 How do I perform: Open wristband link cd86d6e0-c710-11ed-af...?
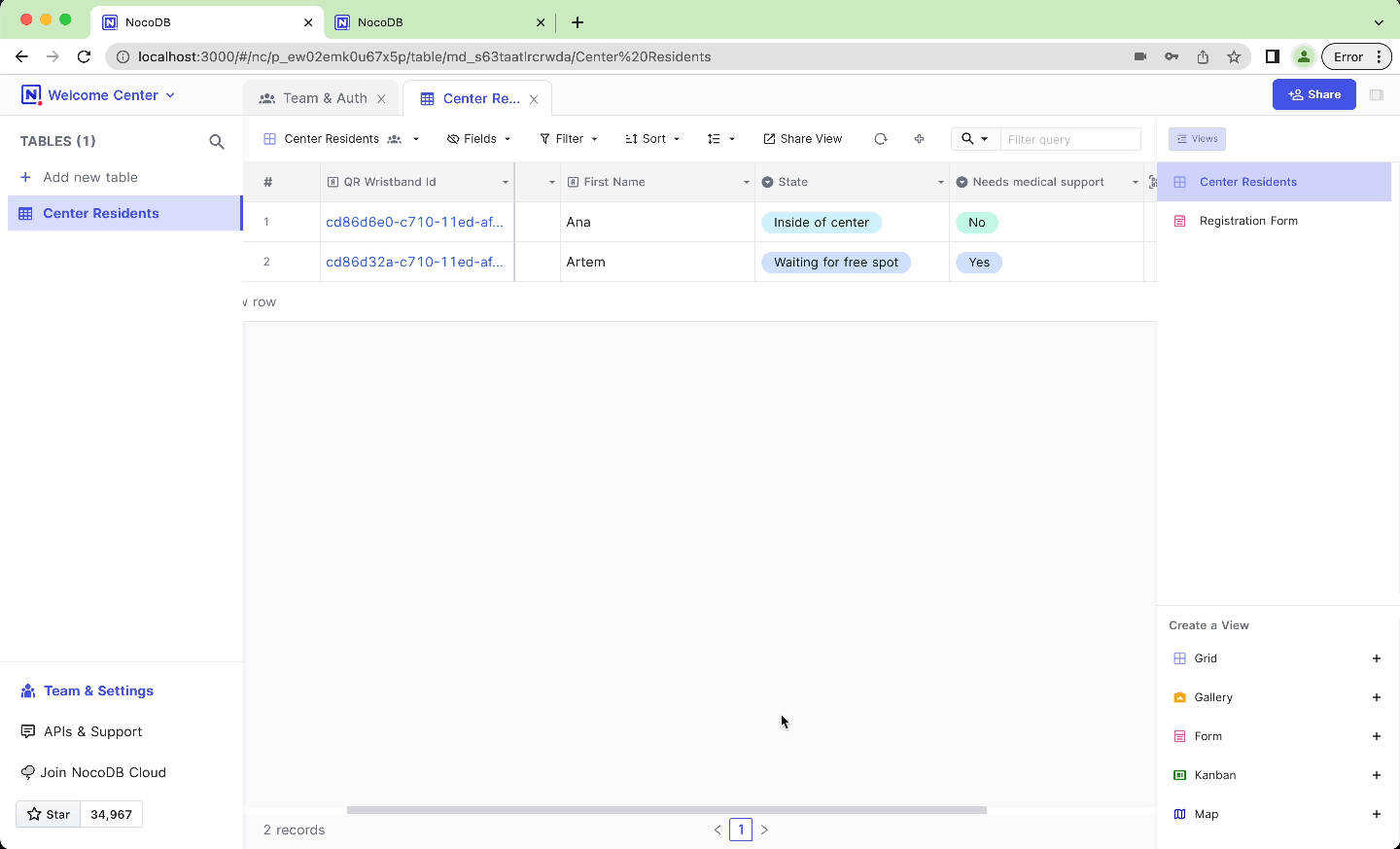[414, 222]
